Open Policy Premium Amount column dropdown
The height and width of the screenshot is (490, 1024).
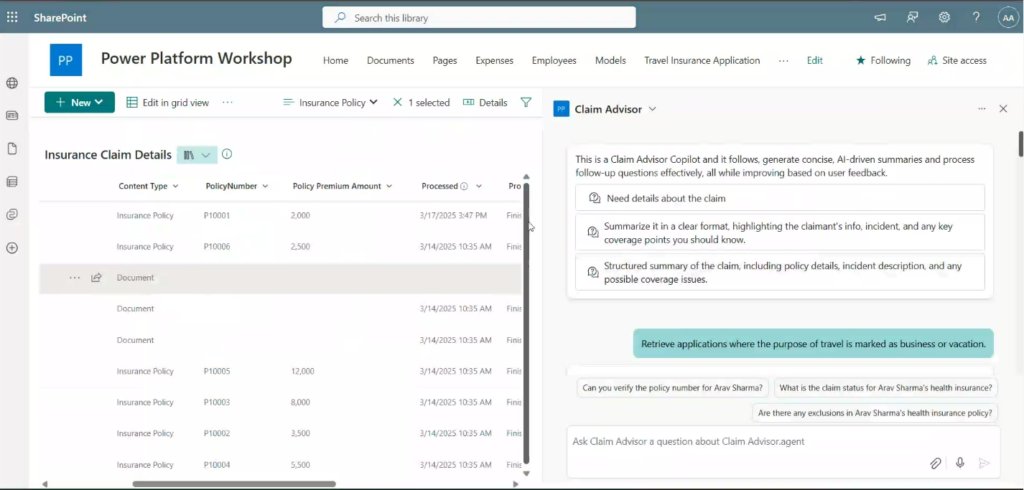click(x=389, y=186)
